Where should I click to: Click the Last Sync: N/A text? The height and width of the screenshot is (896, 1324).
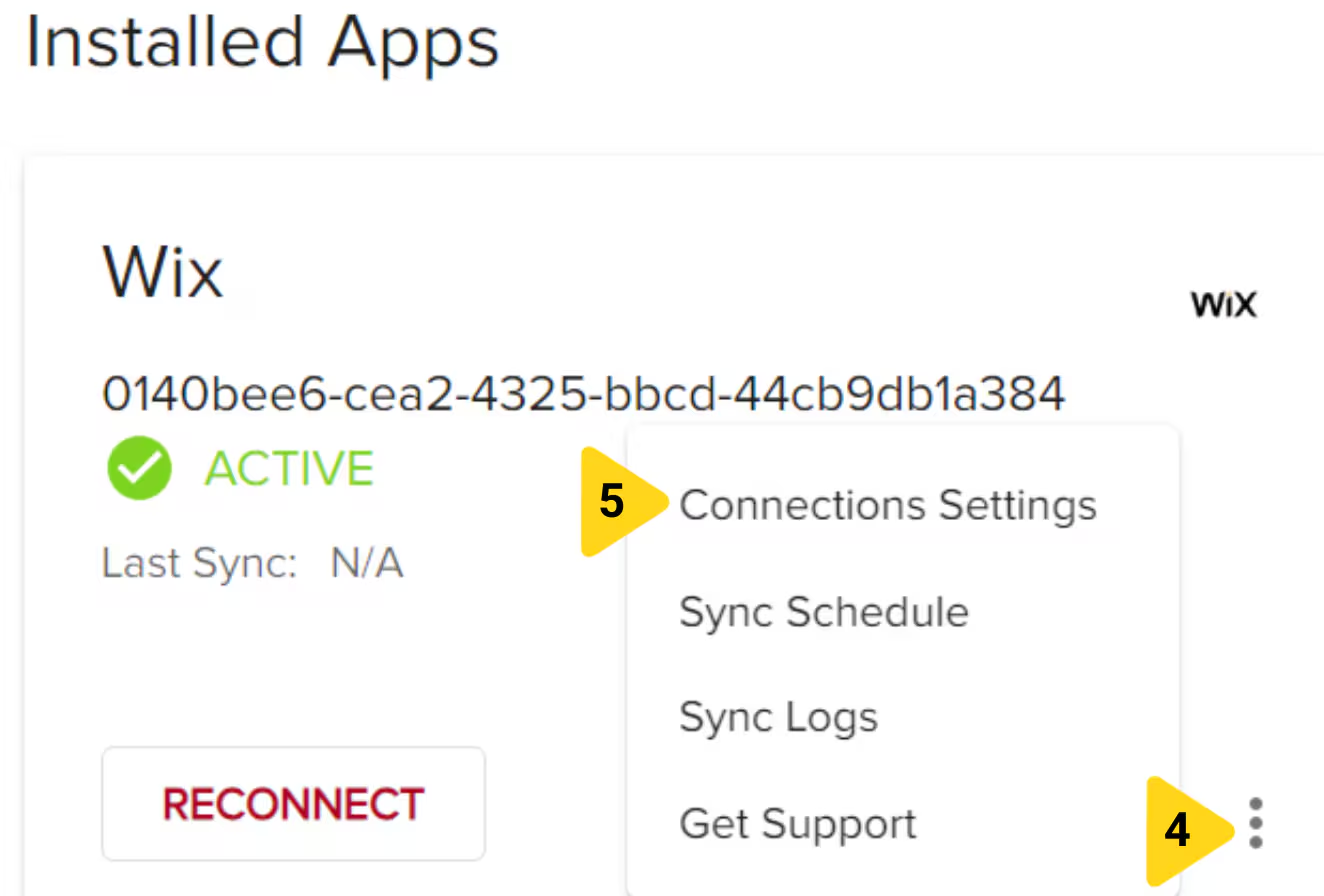pyautogui.click(x=251, y=562)
